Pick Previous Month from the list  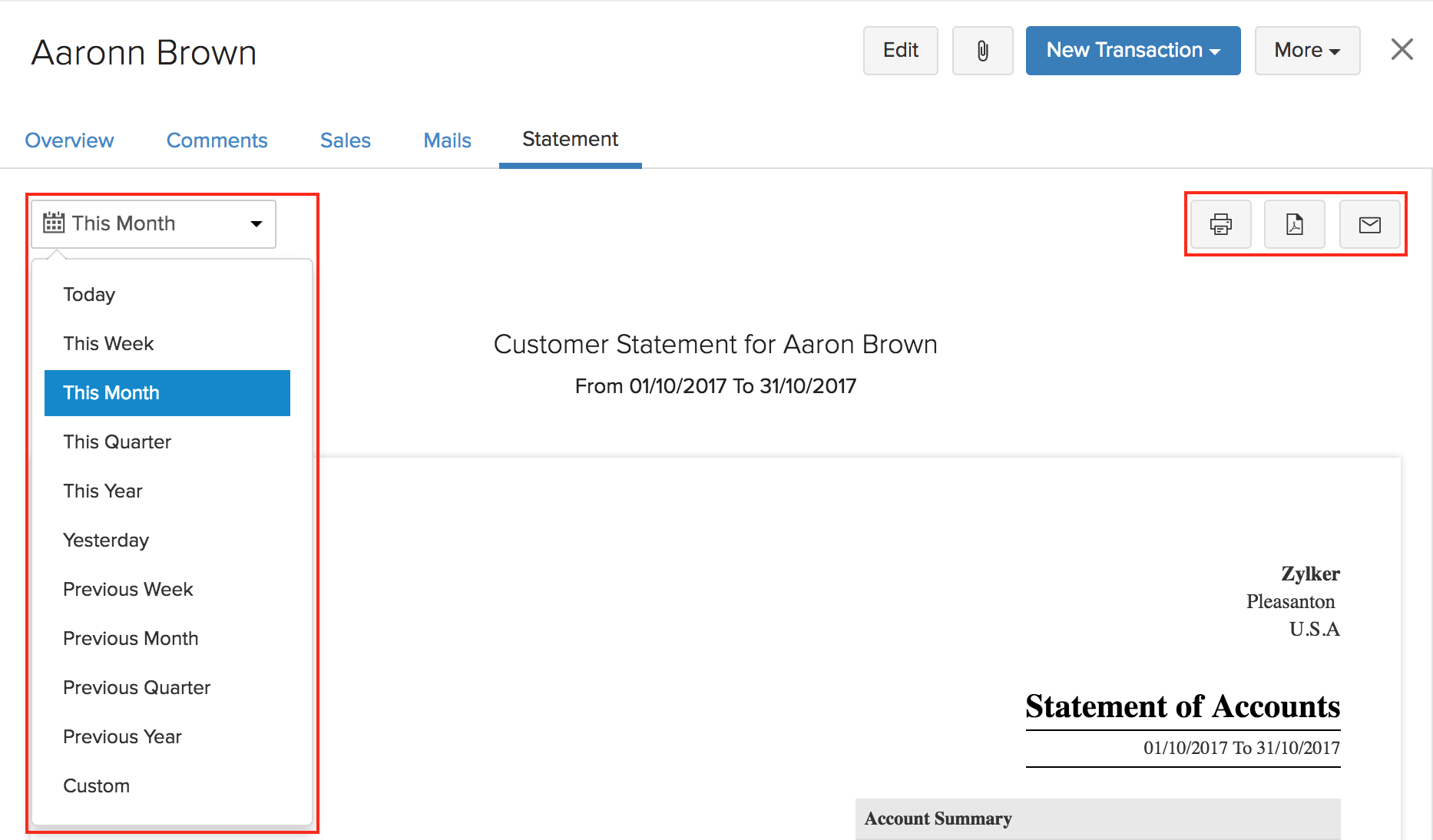[131, 638]
